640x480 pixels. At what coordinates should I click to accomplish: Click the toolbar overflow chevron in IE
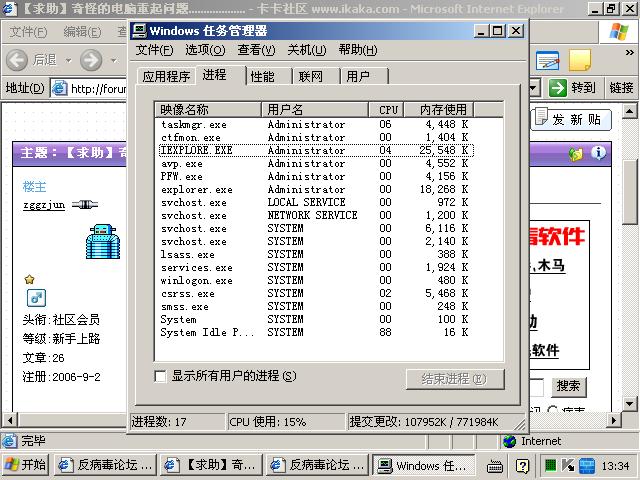[x=630, y=52]
